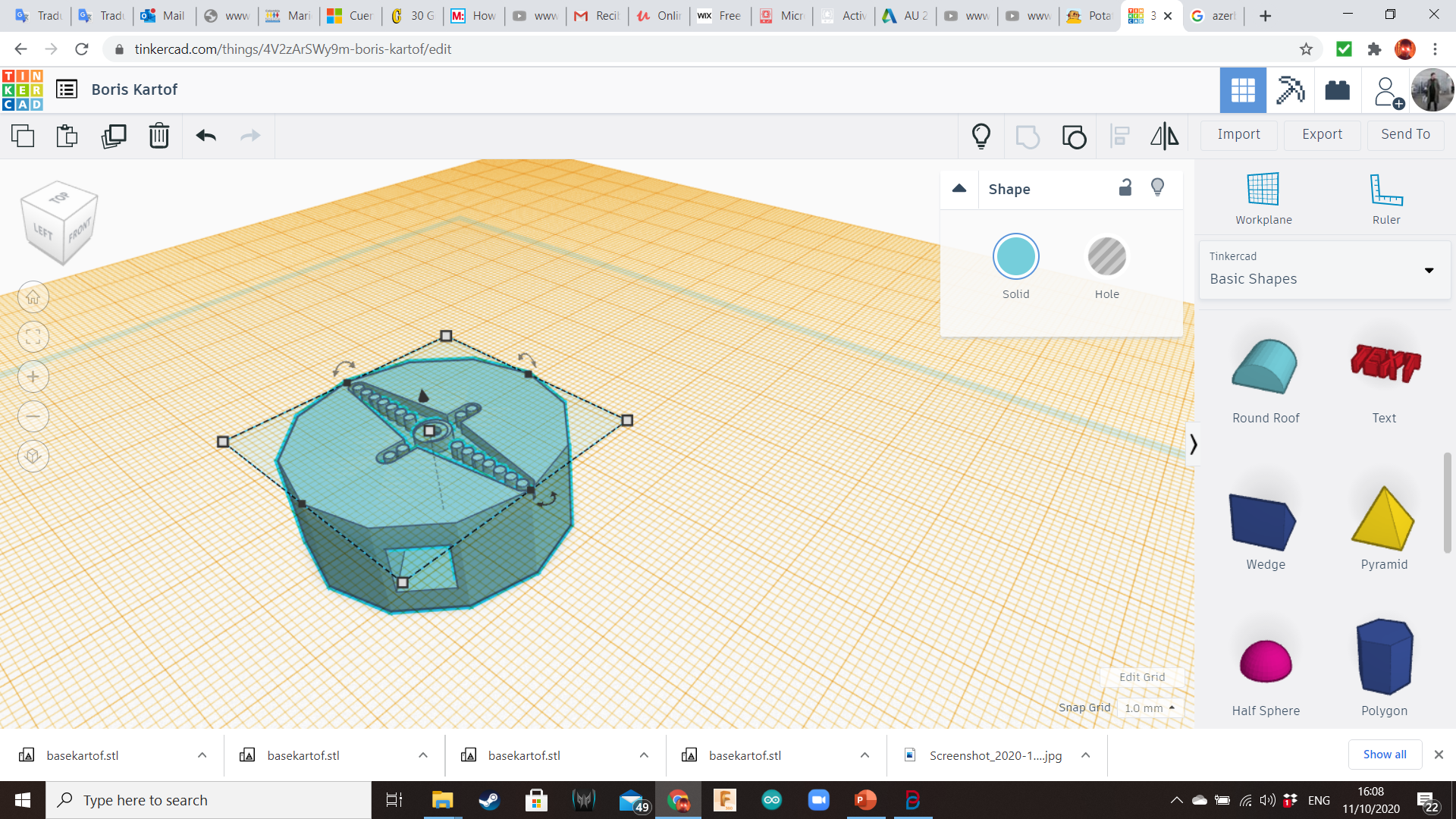Click the Home view button
1456x819 pixels.
pyautogui.click(x=33, y=297)
